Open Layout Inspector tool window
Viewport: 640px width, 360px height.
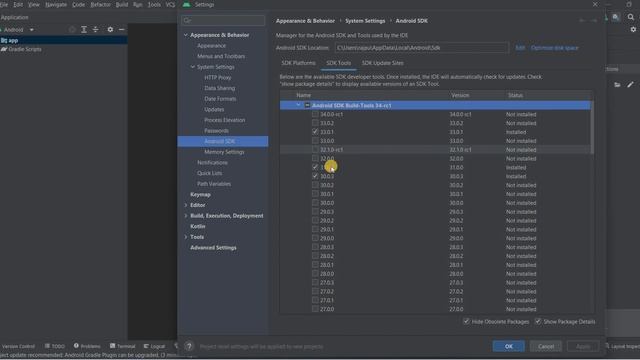[622, 346]
